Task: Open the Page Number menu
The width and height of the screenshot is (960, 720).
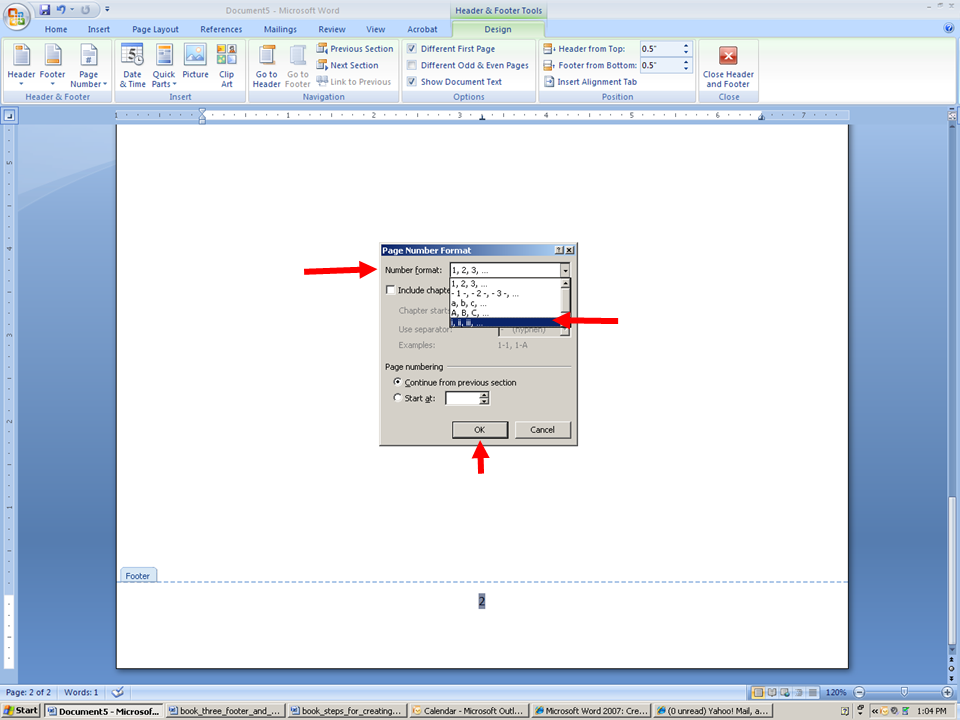Action: tap(88, 66)
